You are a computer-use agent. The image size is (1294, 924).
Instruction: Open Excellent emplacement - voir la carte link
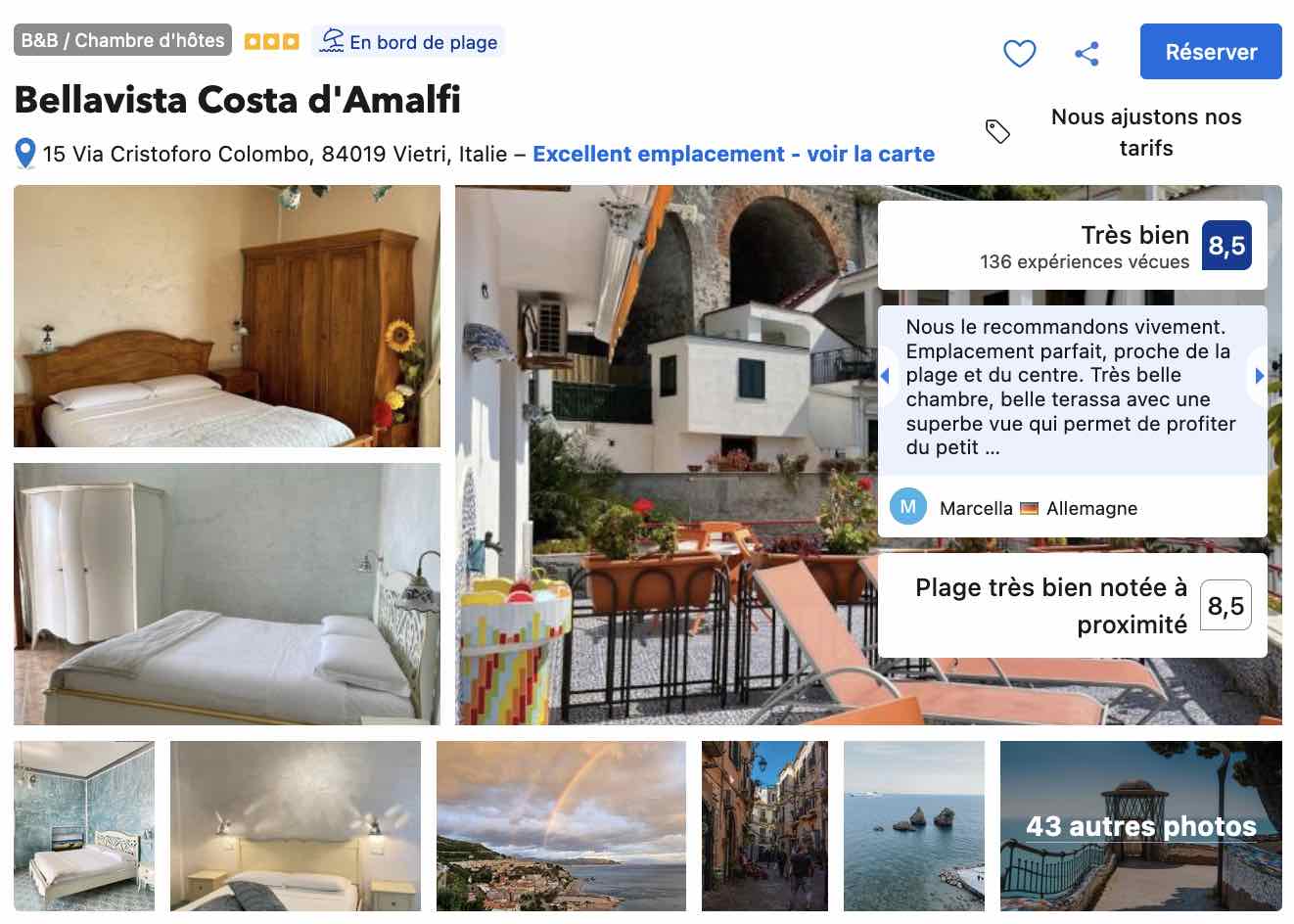pyautogui.click(x=733, y=154)
